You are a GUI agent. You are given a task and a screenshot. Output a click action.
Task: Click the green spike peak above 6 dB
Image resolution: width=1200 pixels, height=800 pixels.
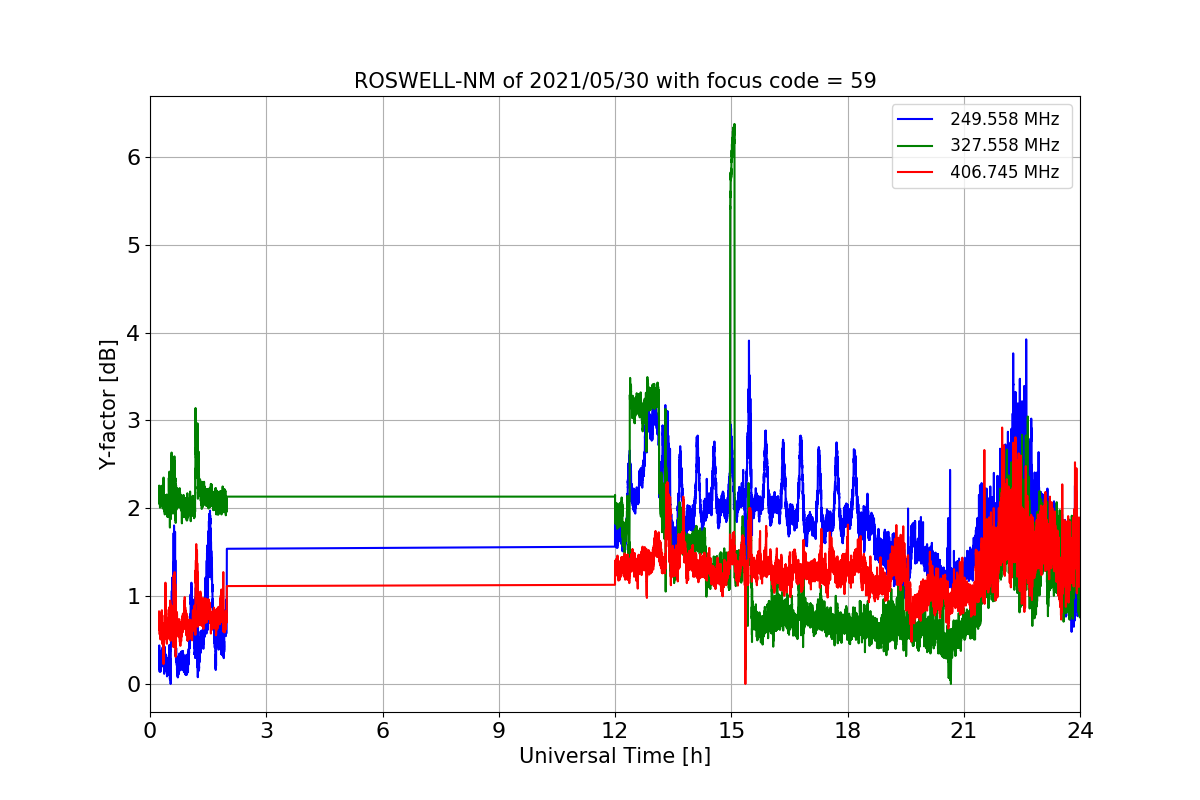click(x=734, y=126)
